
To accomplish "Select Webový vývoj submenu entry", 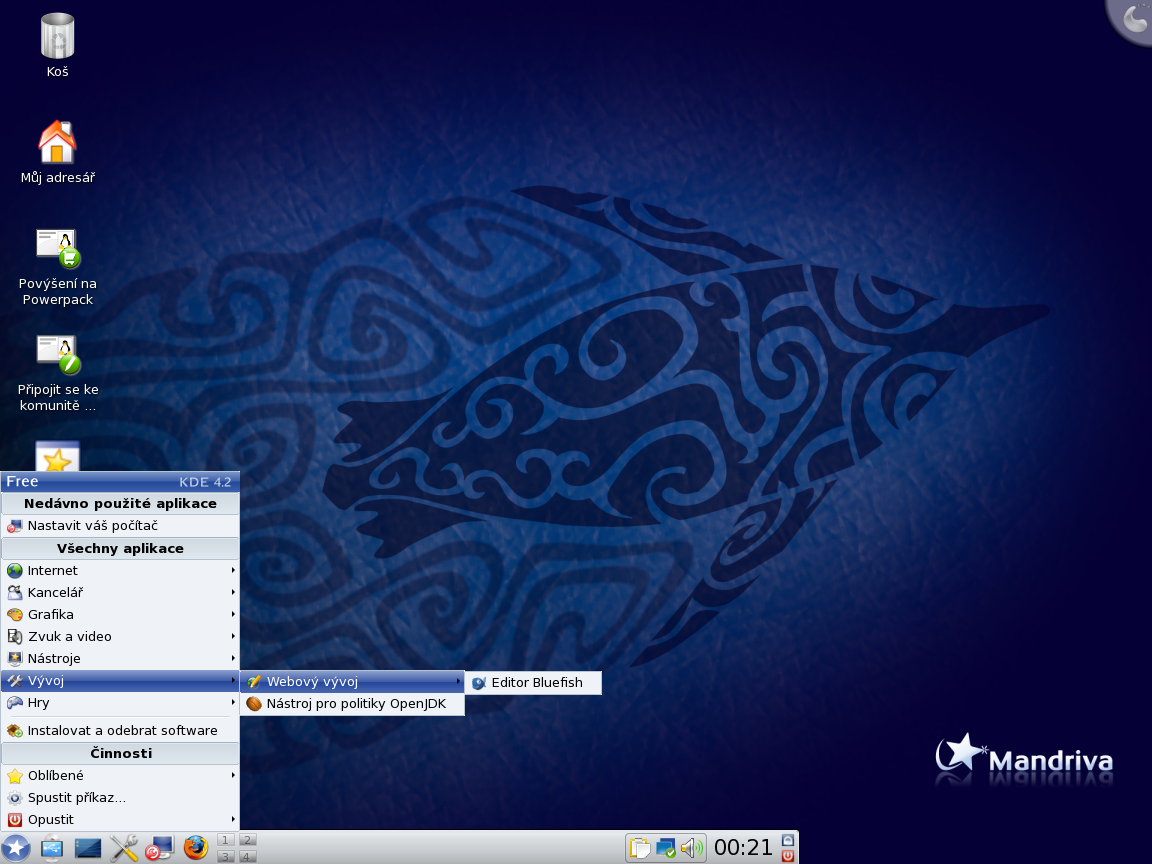I will coord(353,681).
